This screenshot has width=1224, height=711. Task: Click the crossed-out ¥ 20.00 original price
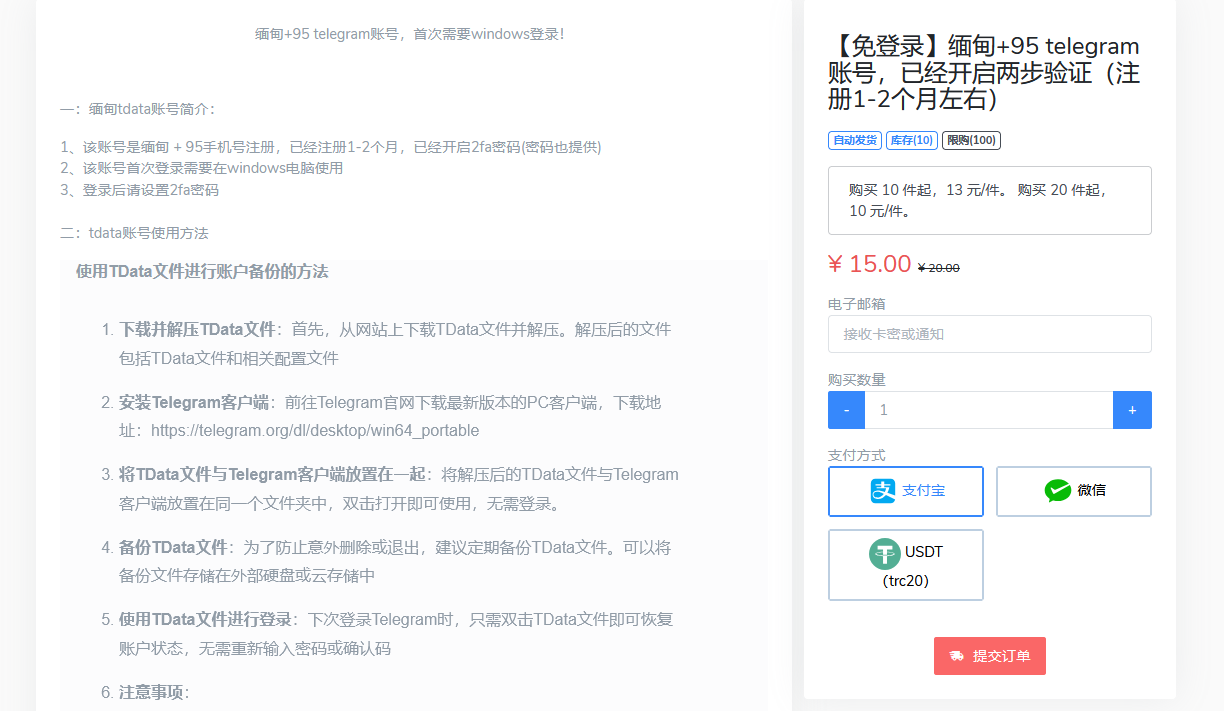(x=939, y=268)
